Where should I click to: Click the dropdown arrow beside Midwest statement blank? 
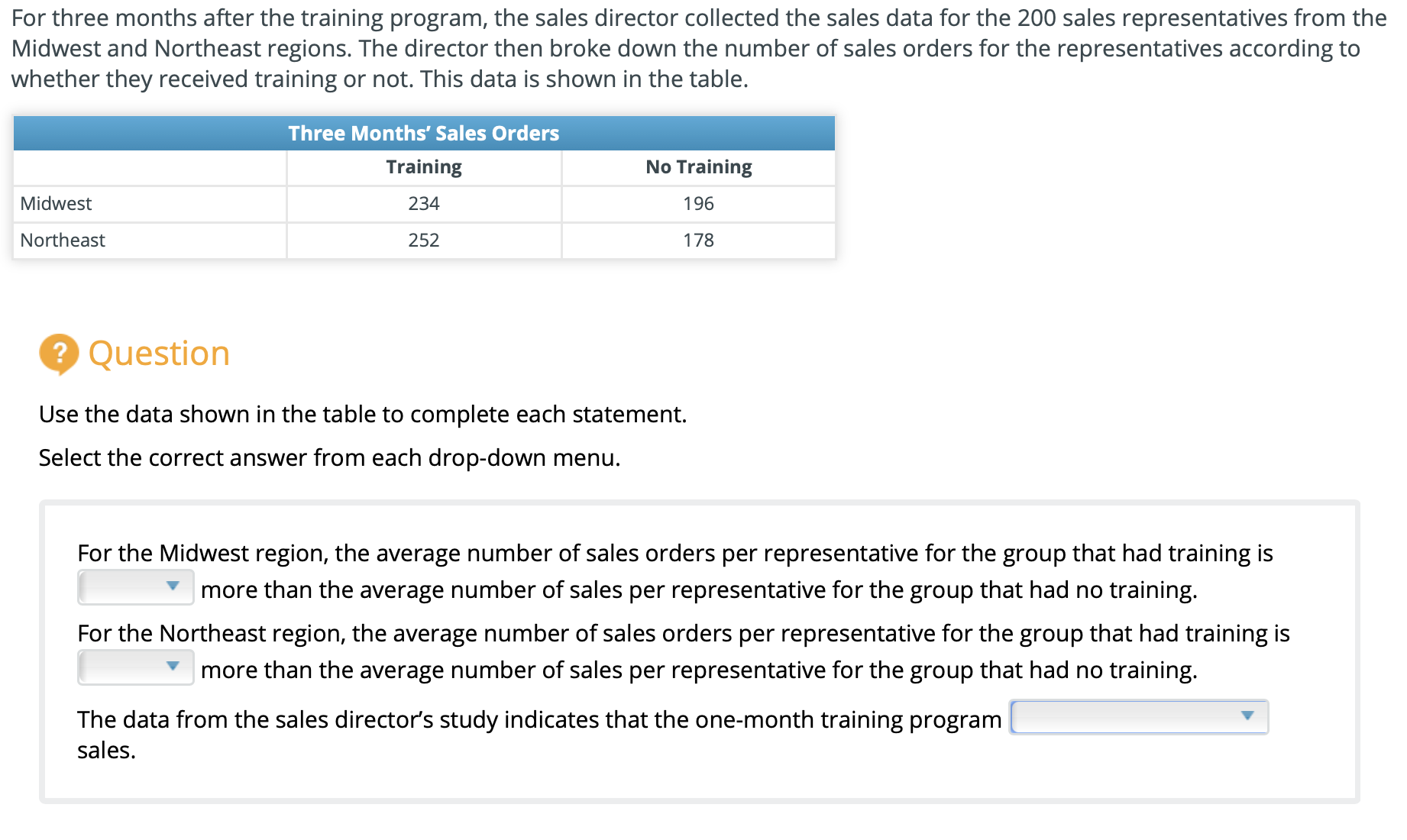click(x=174, y=586)
